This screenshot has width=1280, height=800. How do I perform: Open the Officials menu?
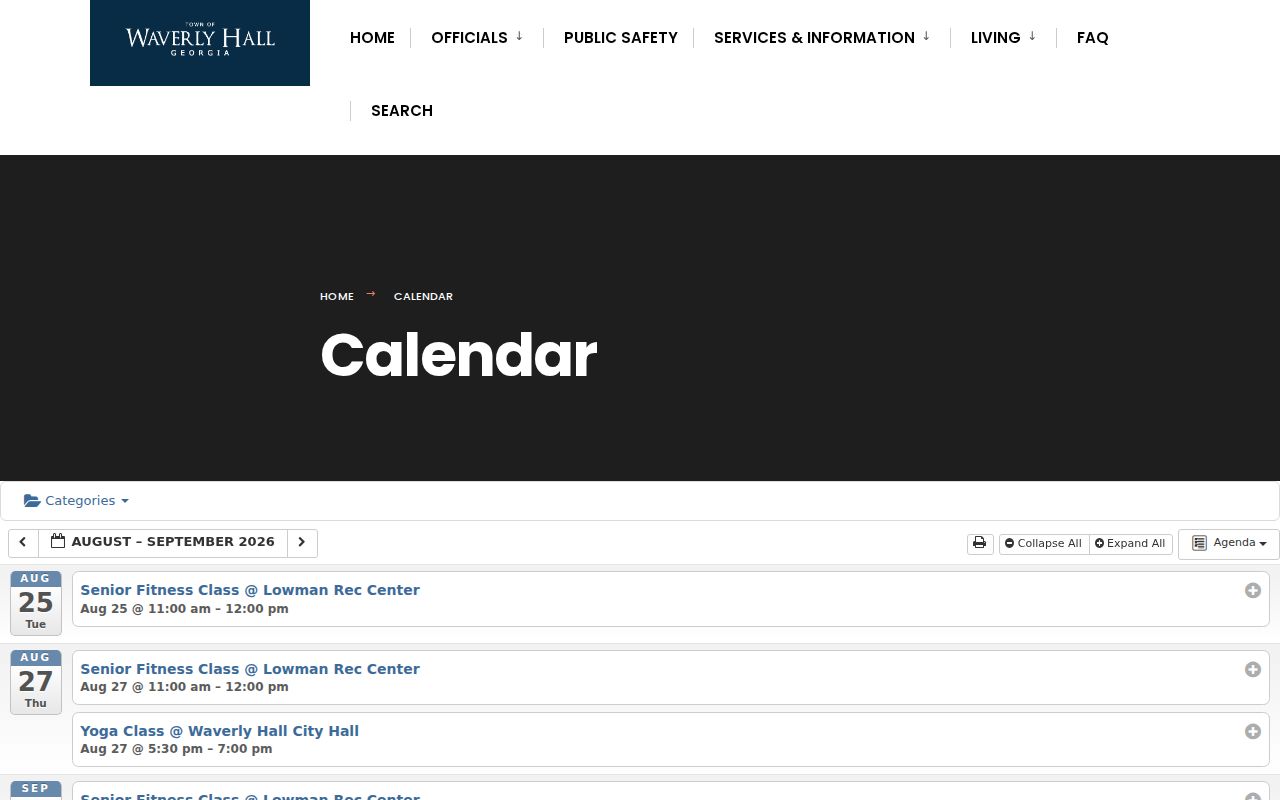(x=469, y=38)
